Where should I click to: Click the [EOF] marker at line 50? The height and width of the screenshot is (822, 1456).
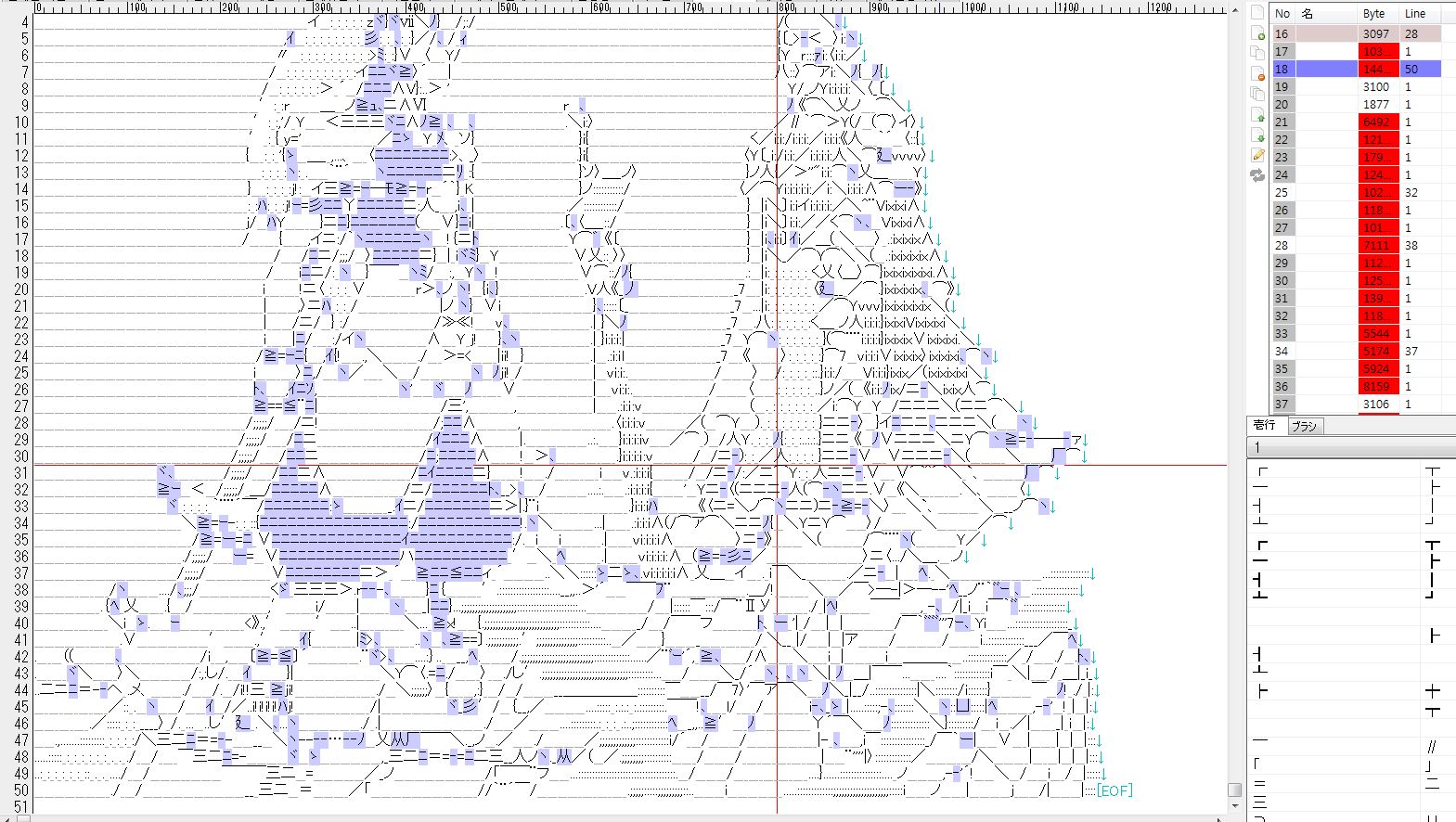pos(1114,790)
